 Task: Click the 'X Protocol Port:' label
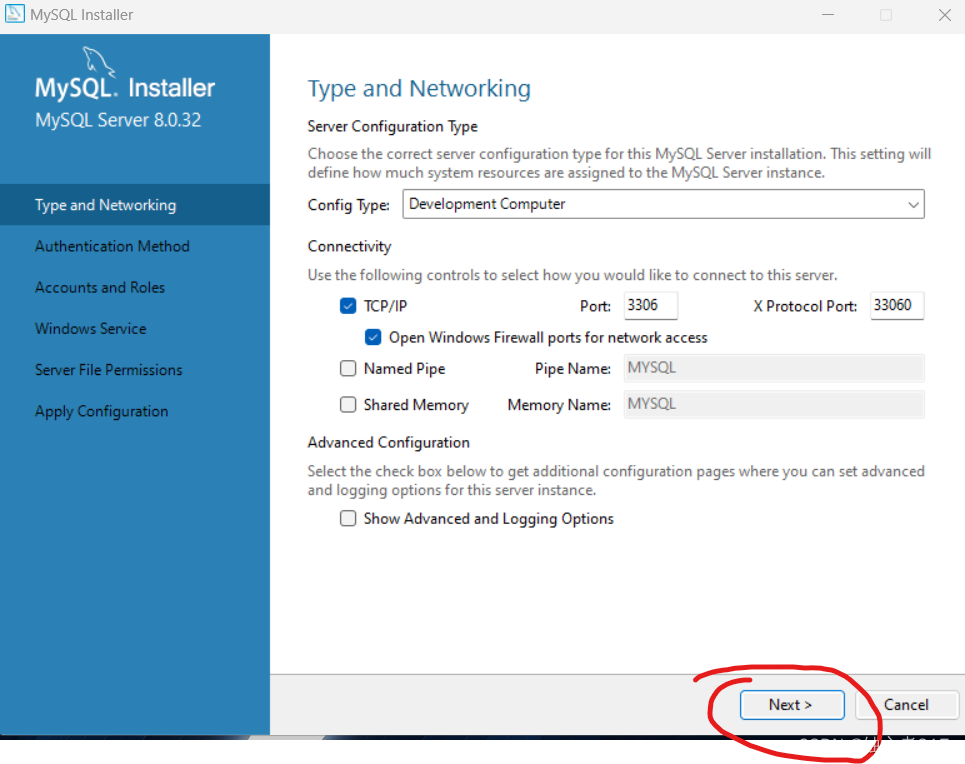coord(805,306)
